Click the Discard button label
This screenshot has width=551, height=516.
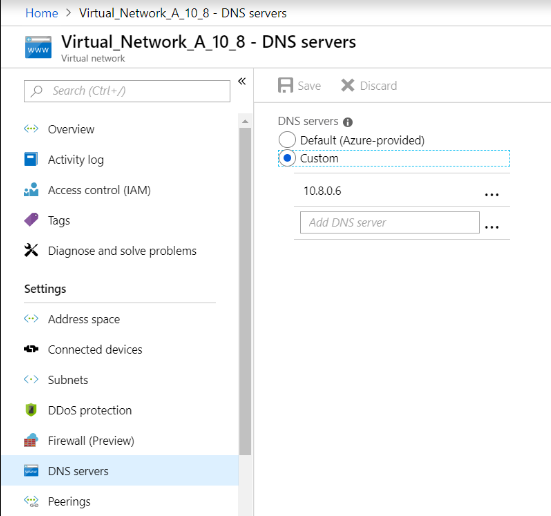tap(378, 86)
